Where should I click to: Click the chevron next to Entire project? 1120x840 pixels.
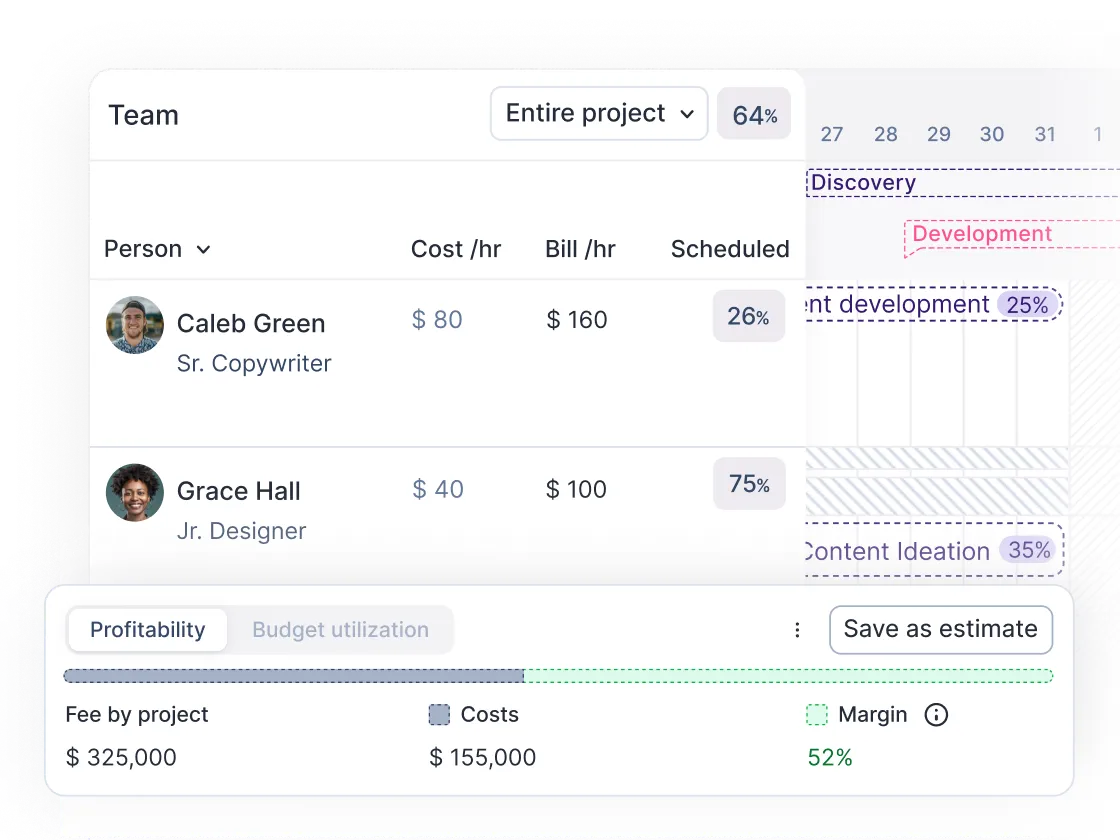pos(686,114)
